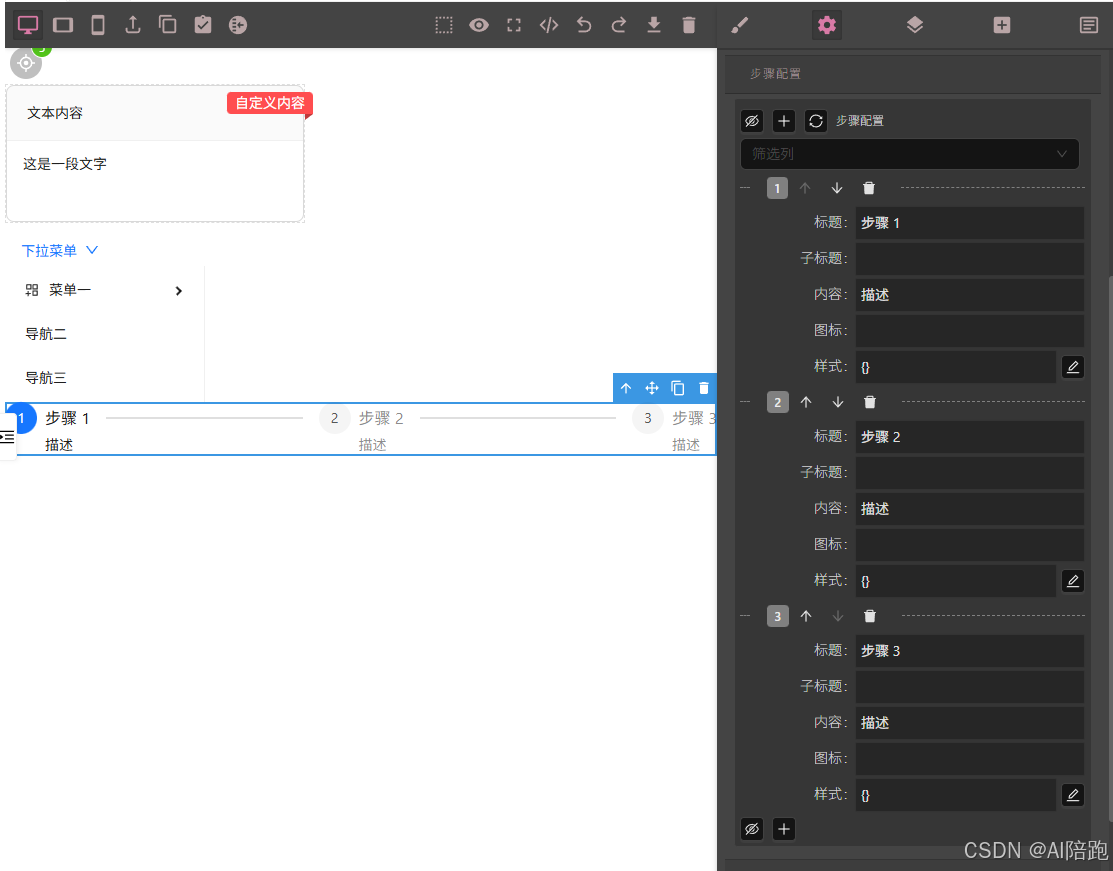1113x871 pixels.
Task: Click the crosshair locate button on canvas
Action: point(26,63)
